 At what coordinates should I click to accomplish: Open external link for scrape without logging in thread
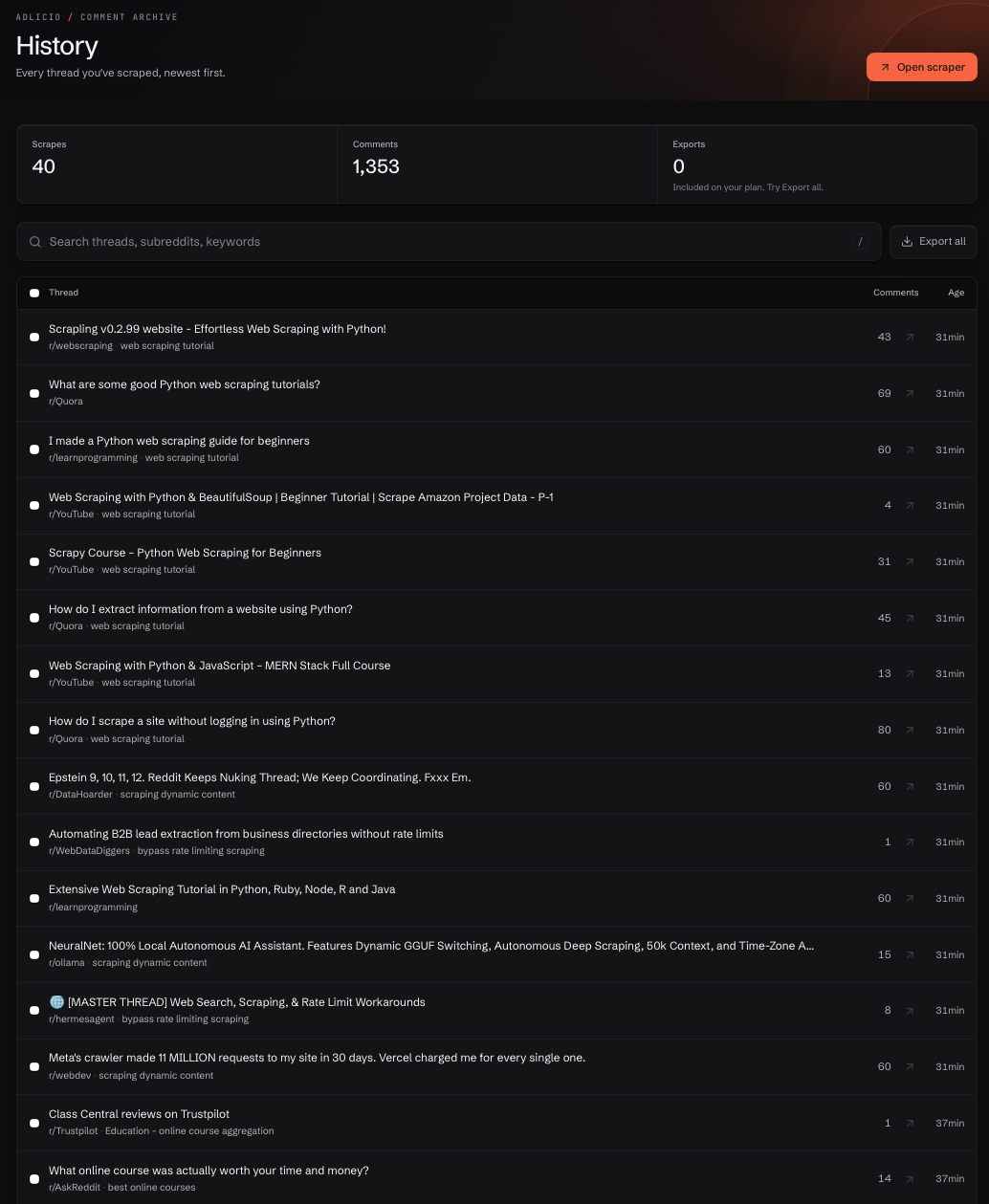910,730
